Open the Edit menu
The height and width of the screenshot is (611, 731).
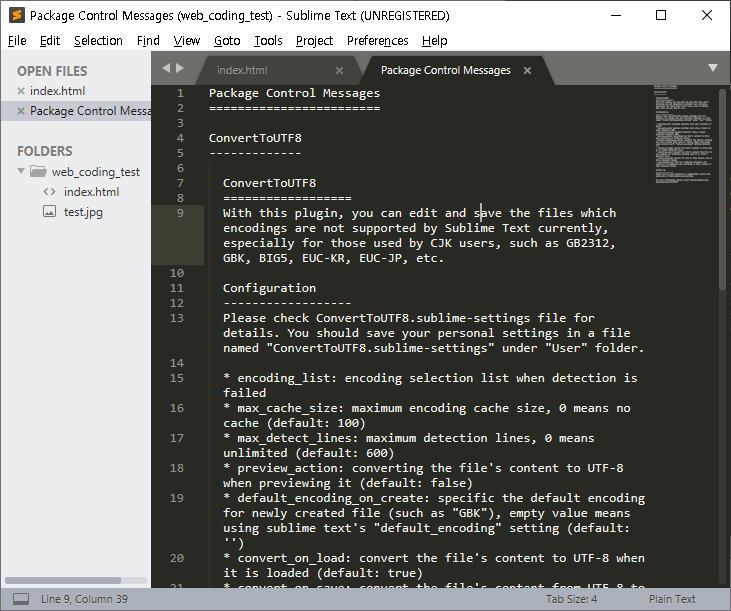pyautogui.click(x=50, y=41)
